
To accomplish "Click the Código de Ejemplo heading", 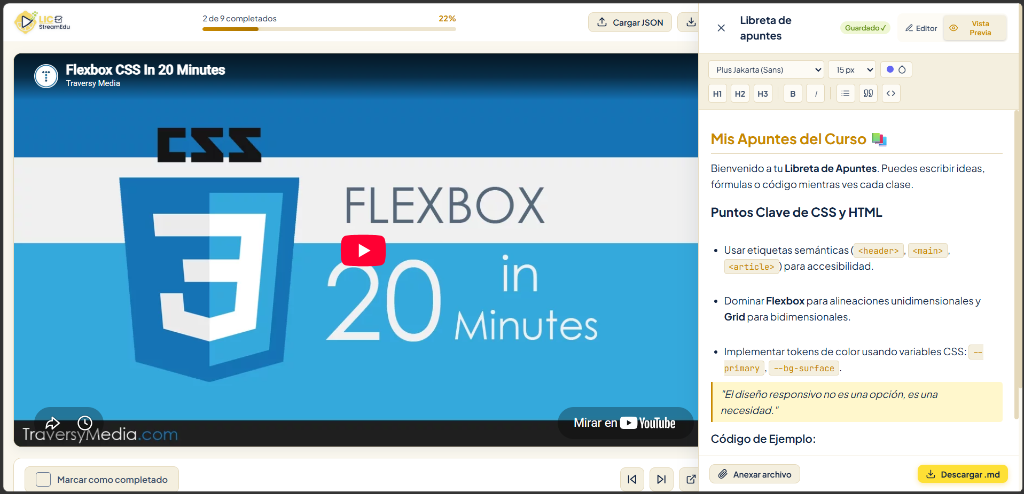I will [x=763, y=438].
